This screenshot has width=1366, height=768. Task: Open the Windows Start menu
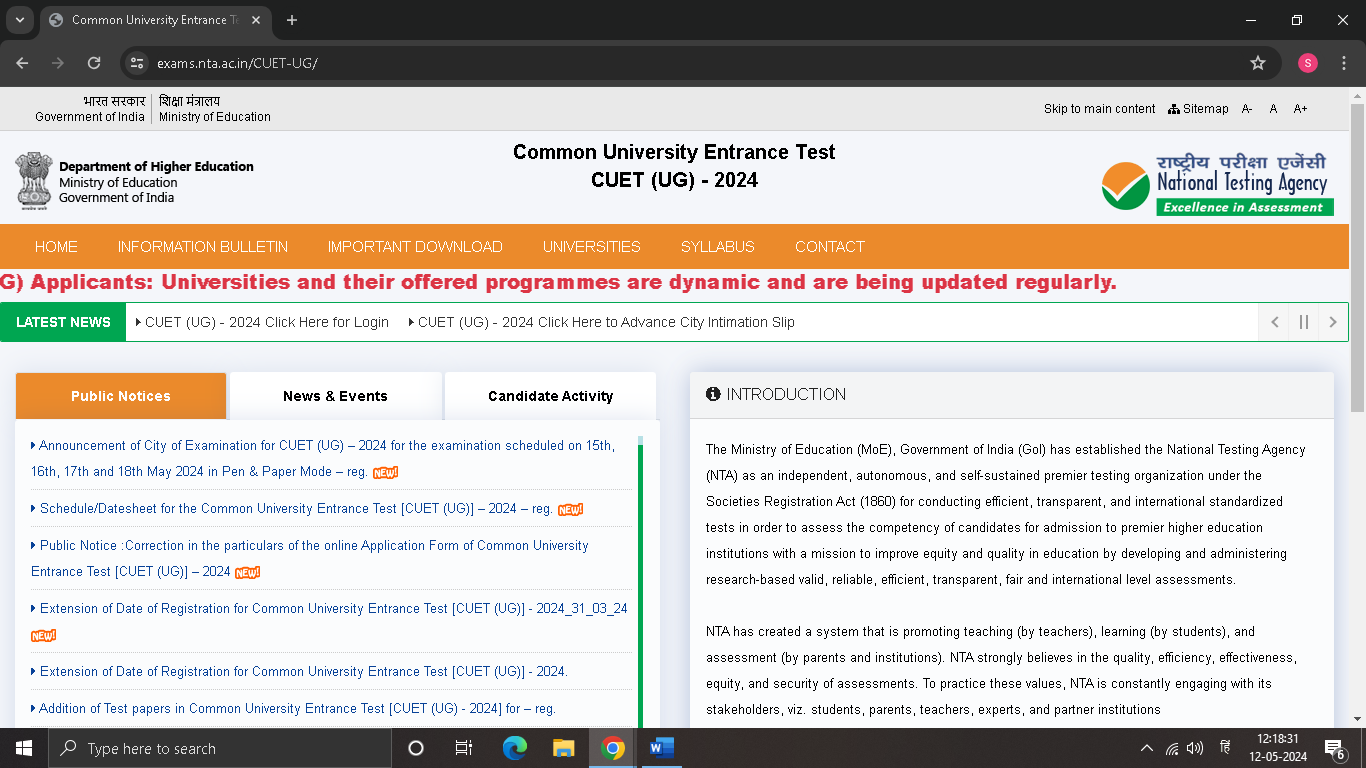24,748
